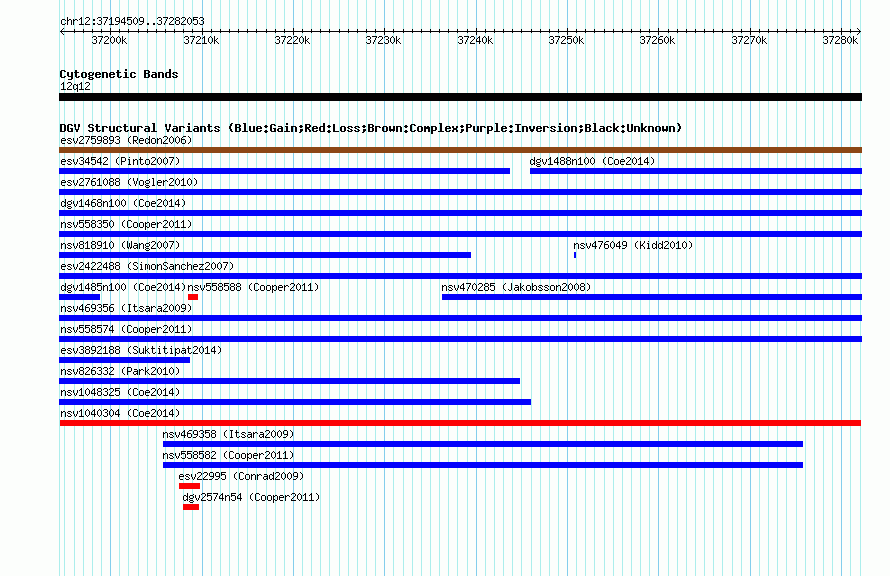Click the blue nsv818910 gain bar
The height and width of the screenshot is (576, 890).
coord(265,255)
